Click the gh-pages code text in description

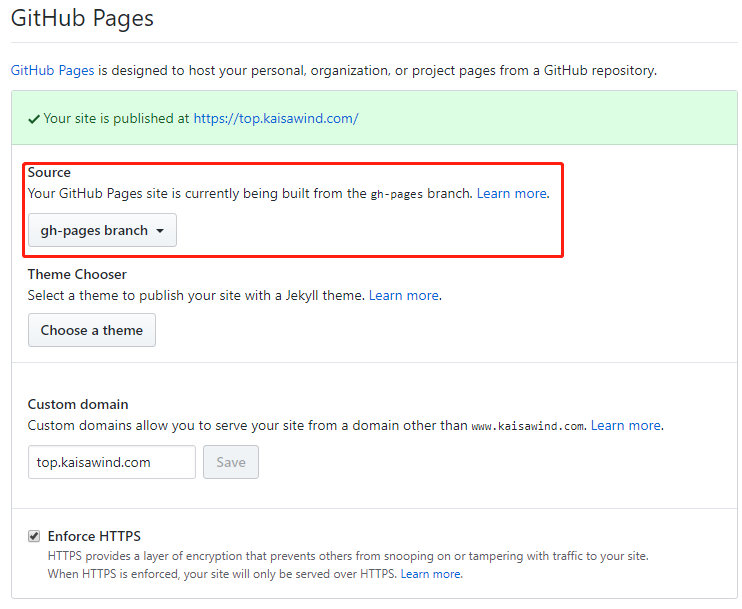pos(397,194)
